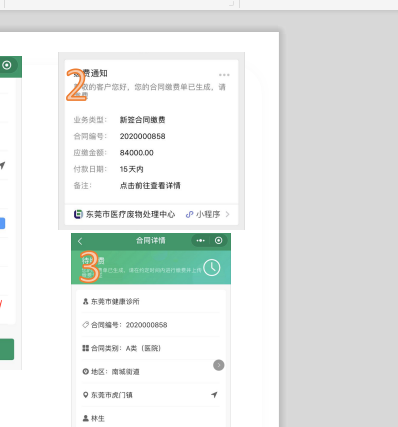
Task: Click contract number 2020000858 in notice card
Action: tap(142, 136)
